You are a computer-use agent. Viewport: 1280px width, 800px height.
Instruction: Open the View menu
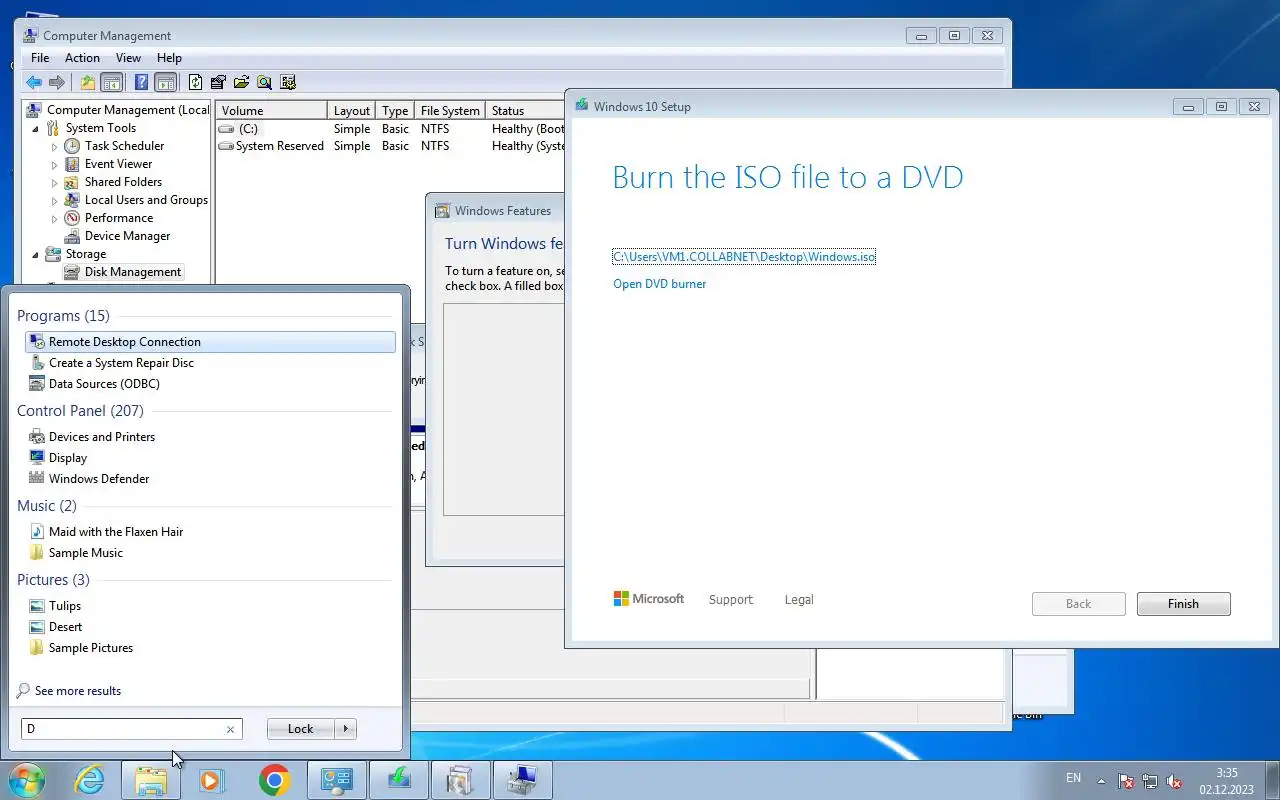pyautogui.click(x=128, y=58)
